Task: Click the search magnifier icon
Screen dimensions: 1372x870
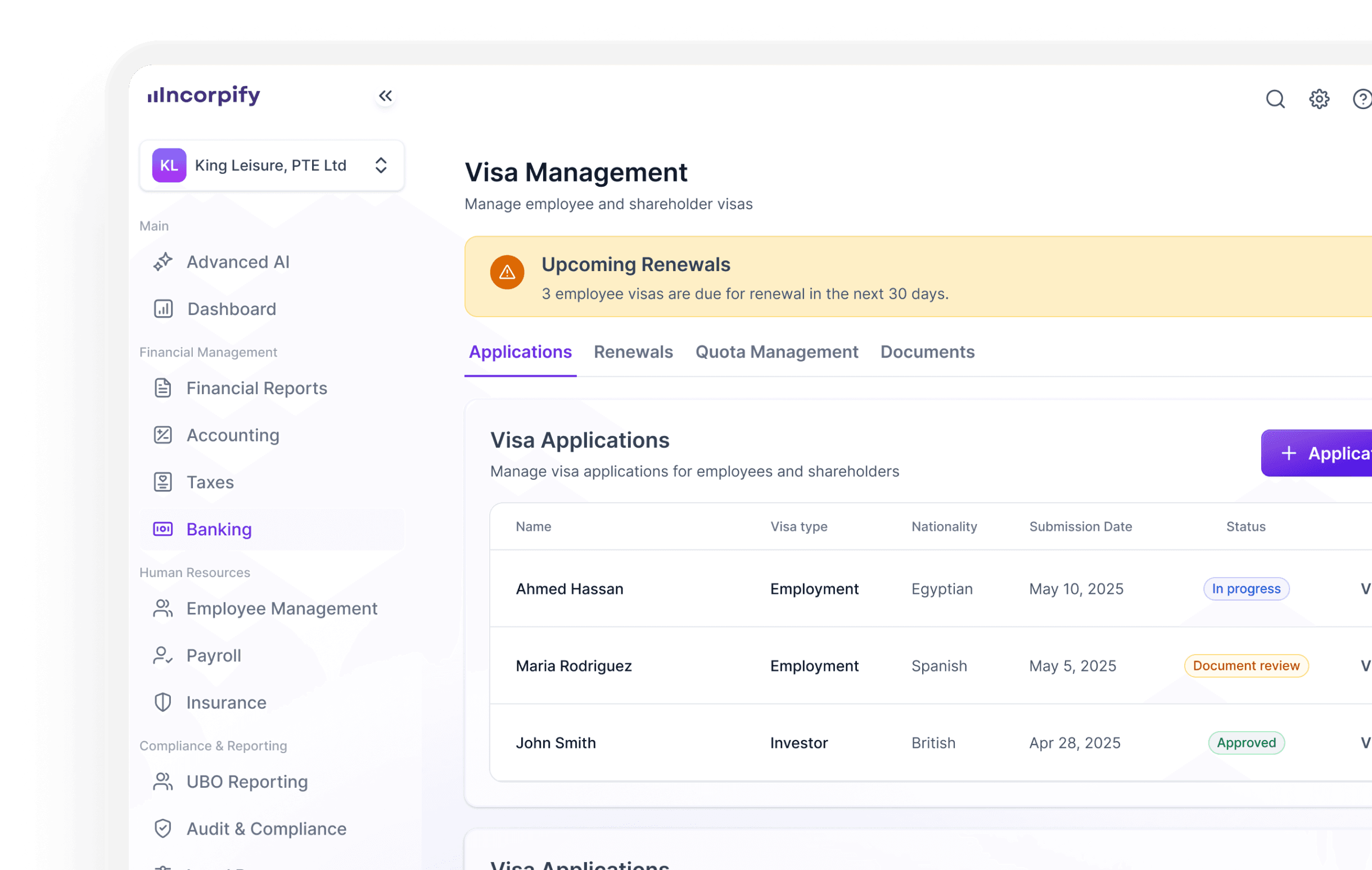Action: pyautogui.click(x=1275, y=99)
